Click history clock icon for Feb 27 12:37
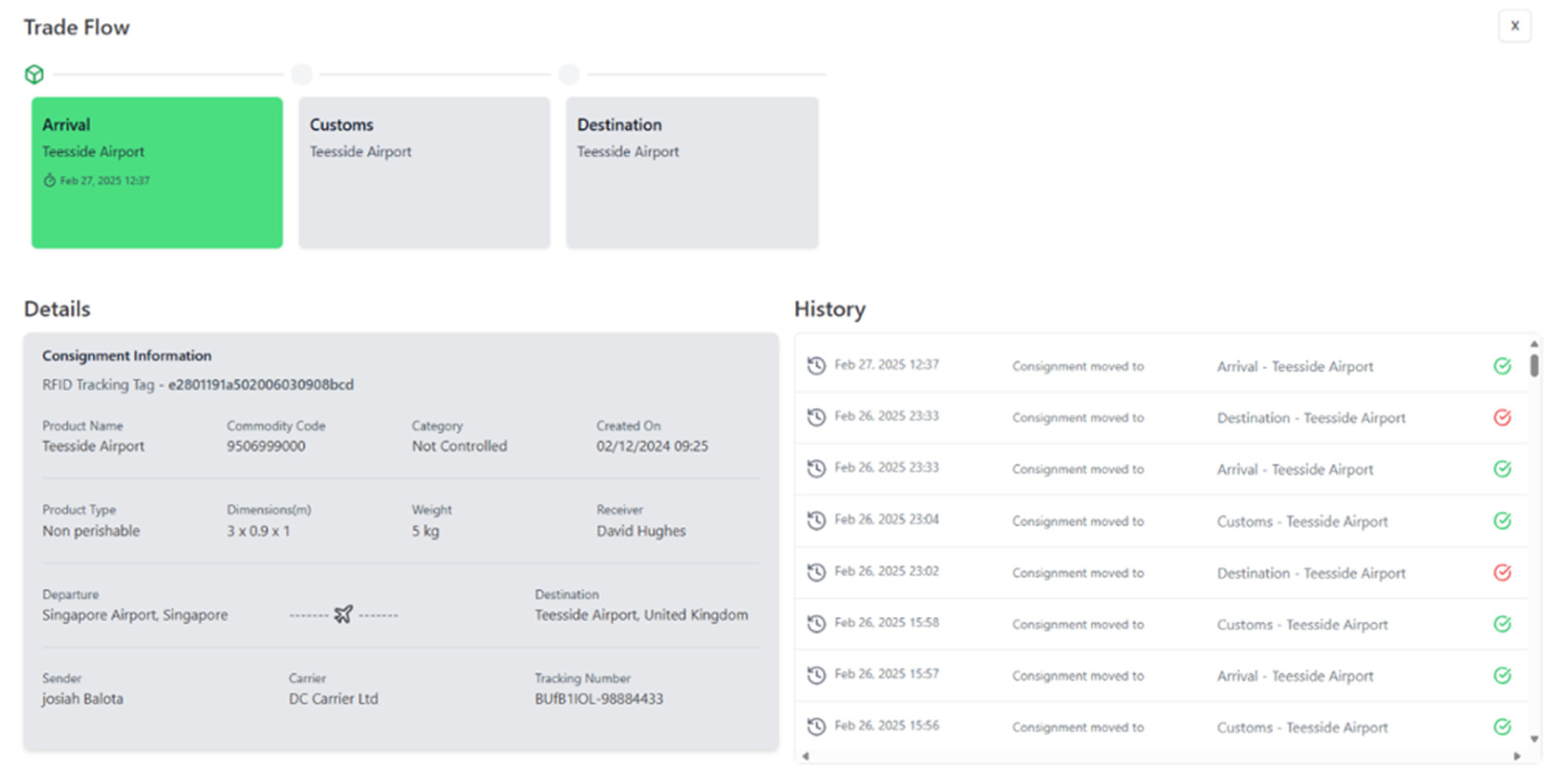 point(816,365)
